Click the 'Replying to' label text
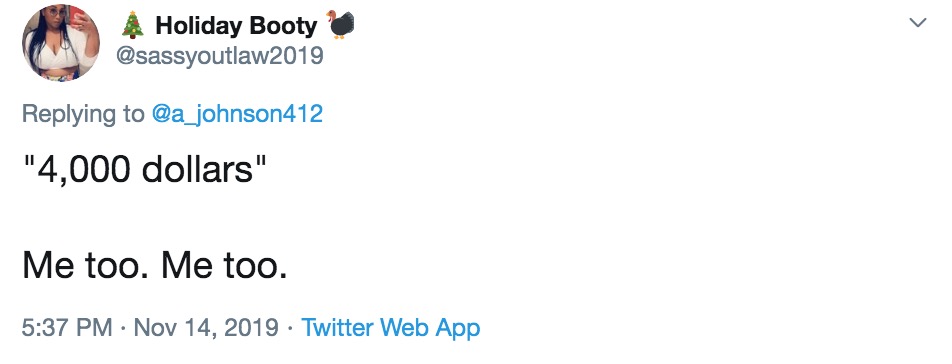Viewport: 952px width, 364px height. [83, 113]
